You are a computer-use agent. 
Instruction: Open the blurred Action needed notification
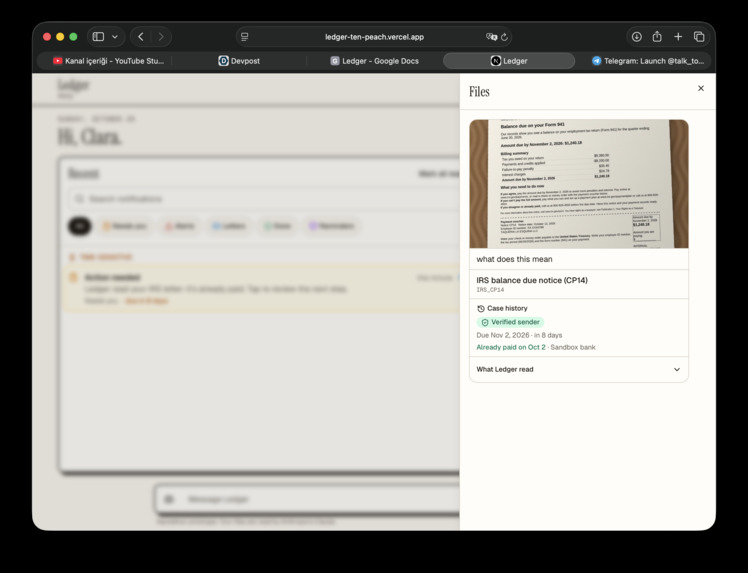click(261, 289)
